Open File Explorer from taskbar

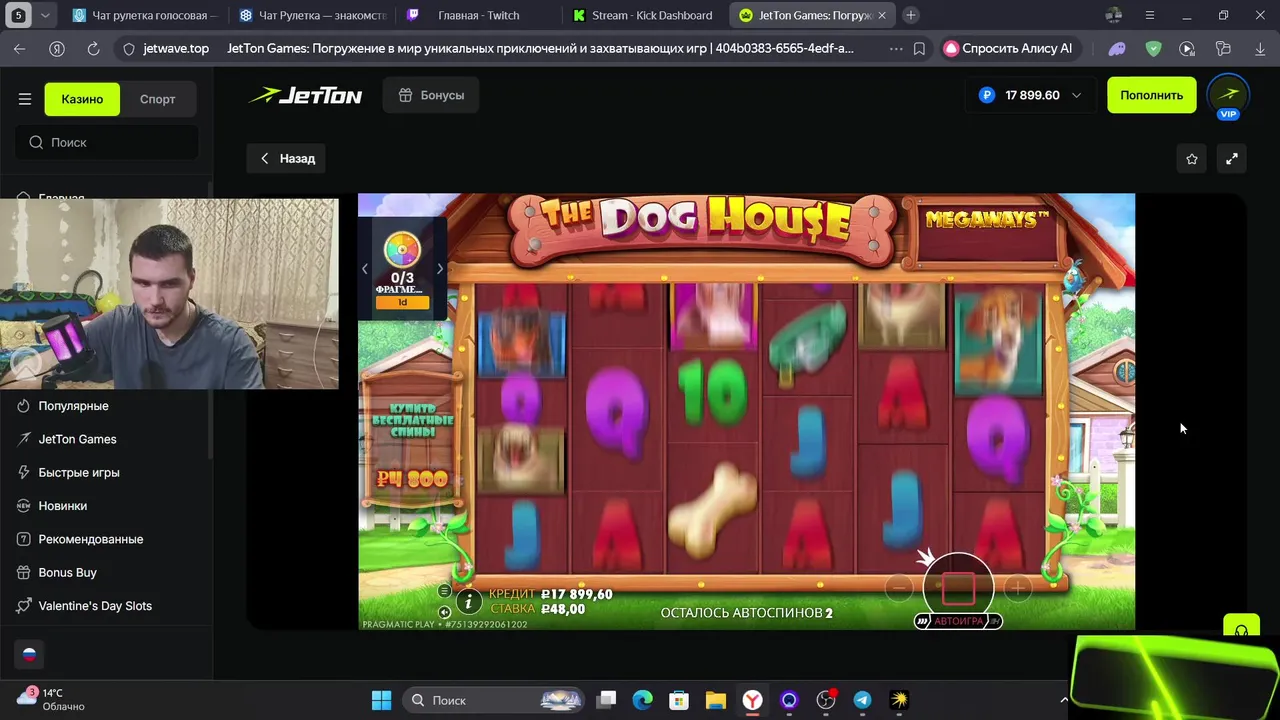715,700
